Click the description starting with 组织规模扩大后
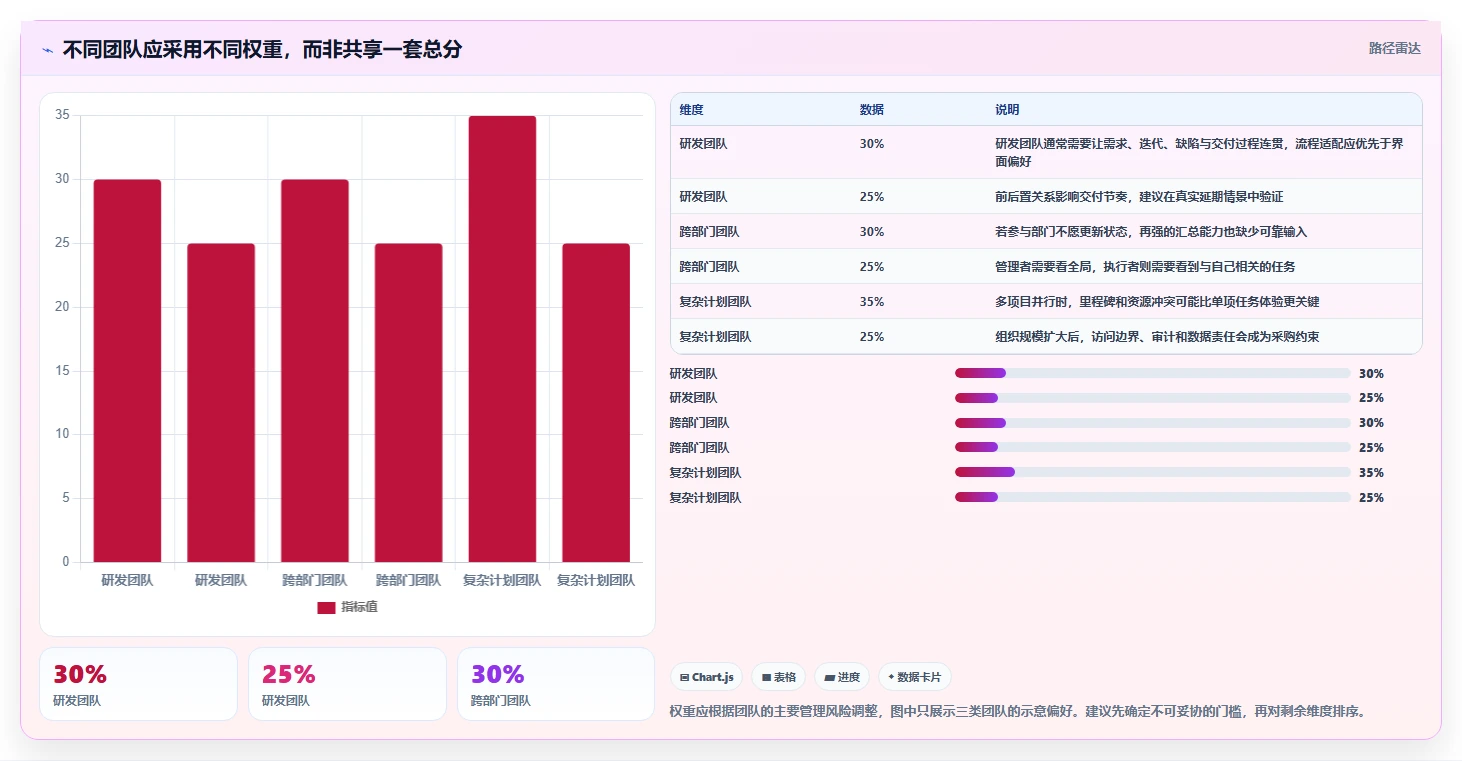 [1157, 337]
